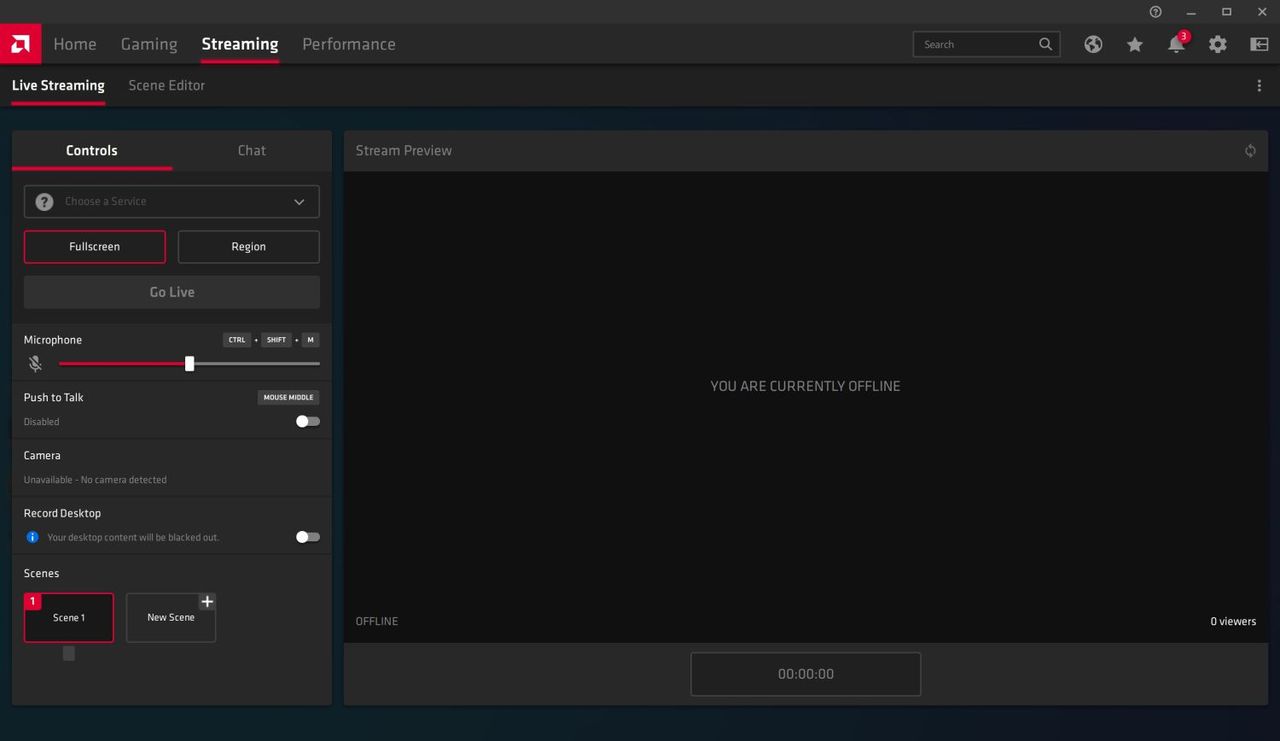
Task: Maximize the window
Action: click(1227, 12)
